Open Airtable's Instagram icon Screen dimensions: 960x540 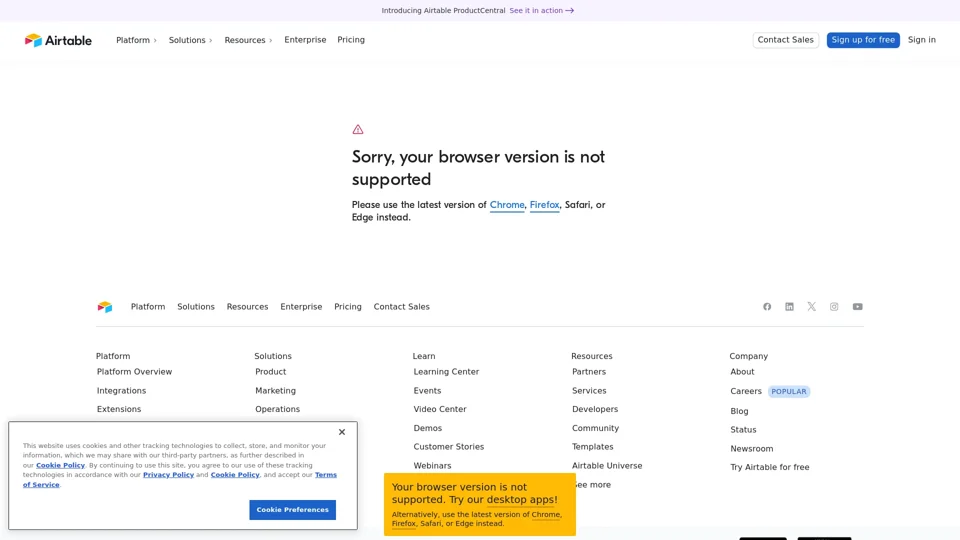pyautogui.click(x=834, y=307)
